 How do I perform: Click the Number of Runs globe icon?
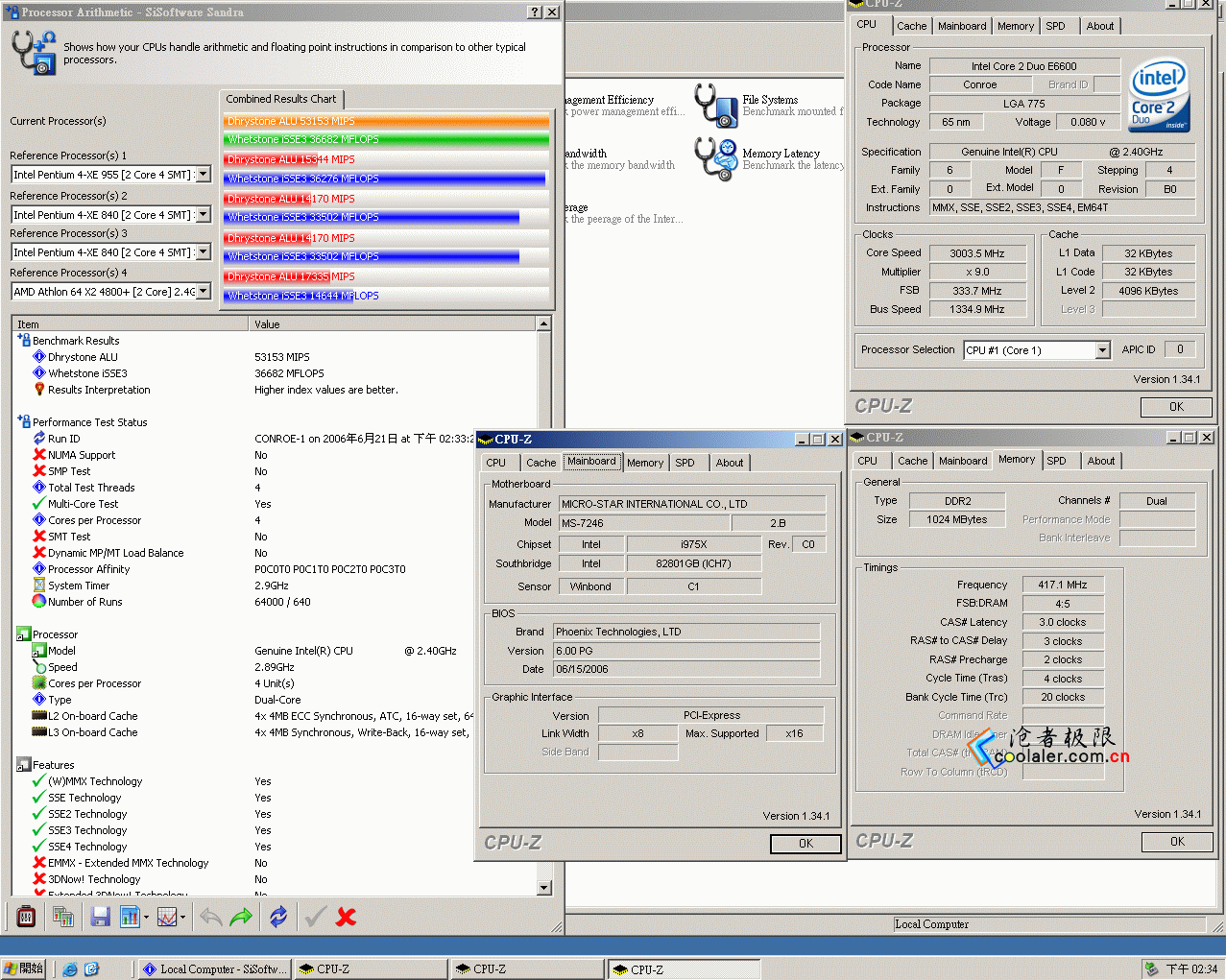[39, 602]
